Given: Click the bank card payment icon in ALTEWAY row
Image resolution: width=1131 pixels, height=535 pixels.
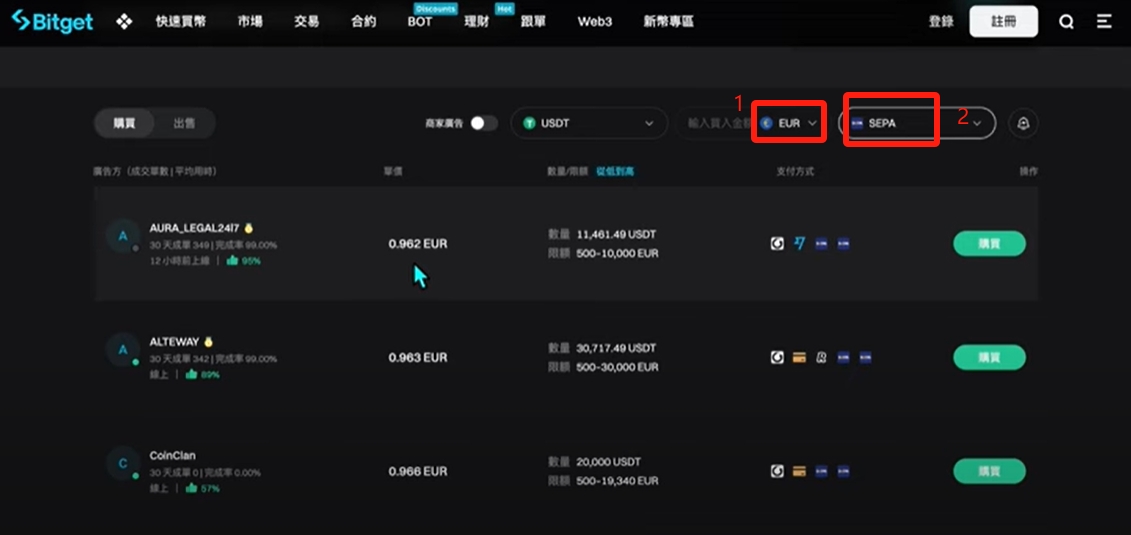Looking at the screenshot, I should pyautogui.click(x=798, y=358).
